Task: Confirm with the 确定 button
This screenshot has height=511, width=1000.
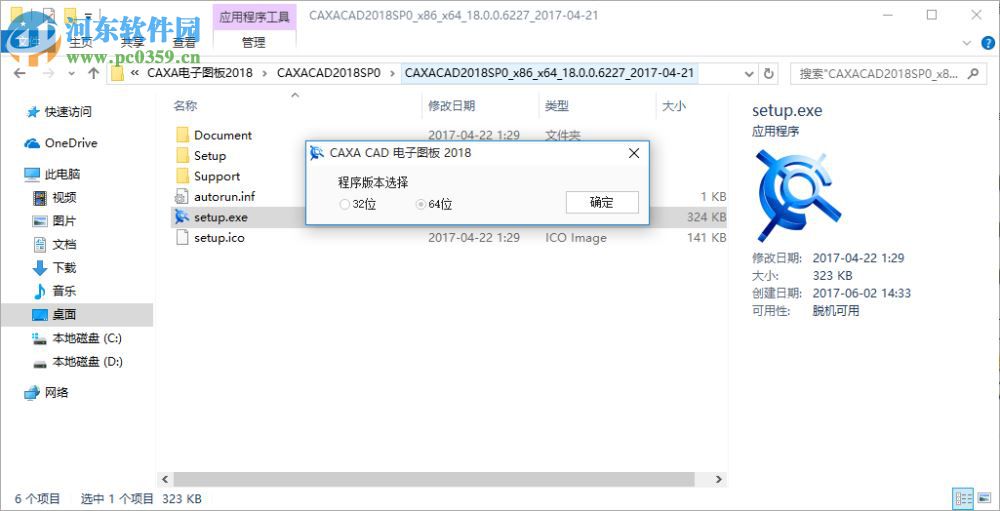Action: pos(601,203)
